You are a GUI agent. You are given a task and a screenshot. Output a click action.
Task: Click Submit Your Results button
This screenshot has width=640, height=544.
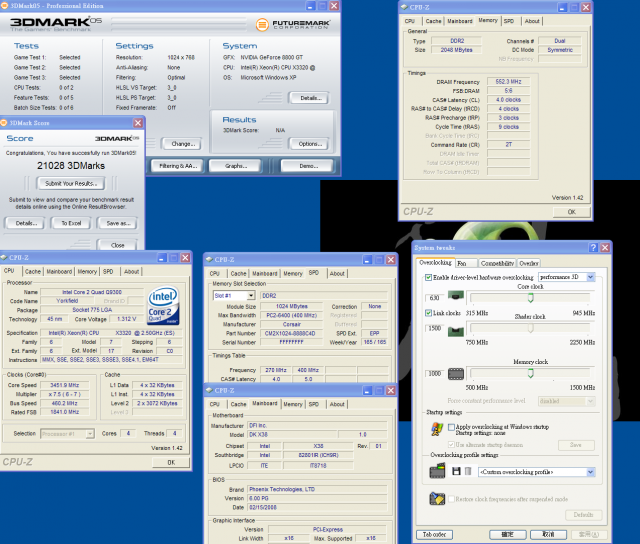71,184
